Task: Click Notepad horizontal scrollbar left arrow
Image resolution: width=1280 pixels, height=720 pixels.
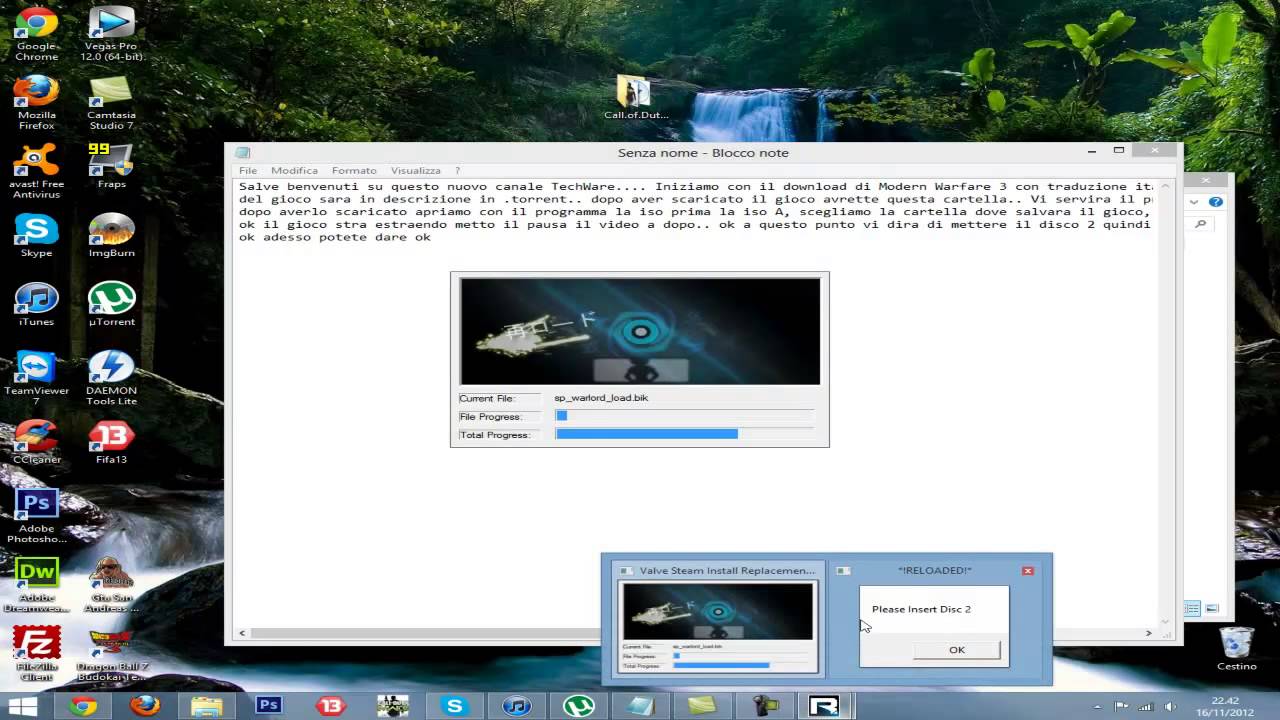Action: (x=242, y=632)
